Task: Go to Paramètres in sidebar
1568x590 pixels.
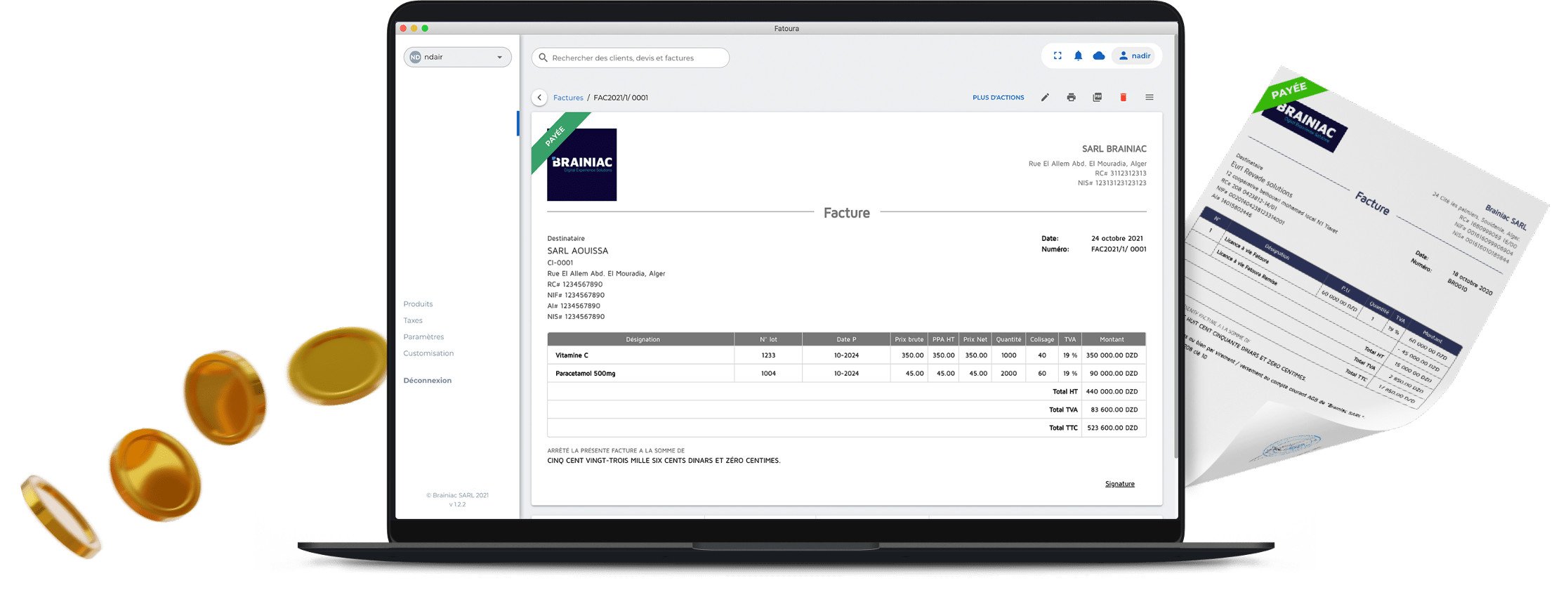Action: (x=423, y=337)
